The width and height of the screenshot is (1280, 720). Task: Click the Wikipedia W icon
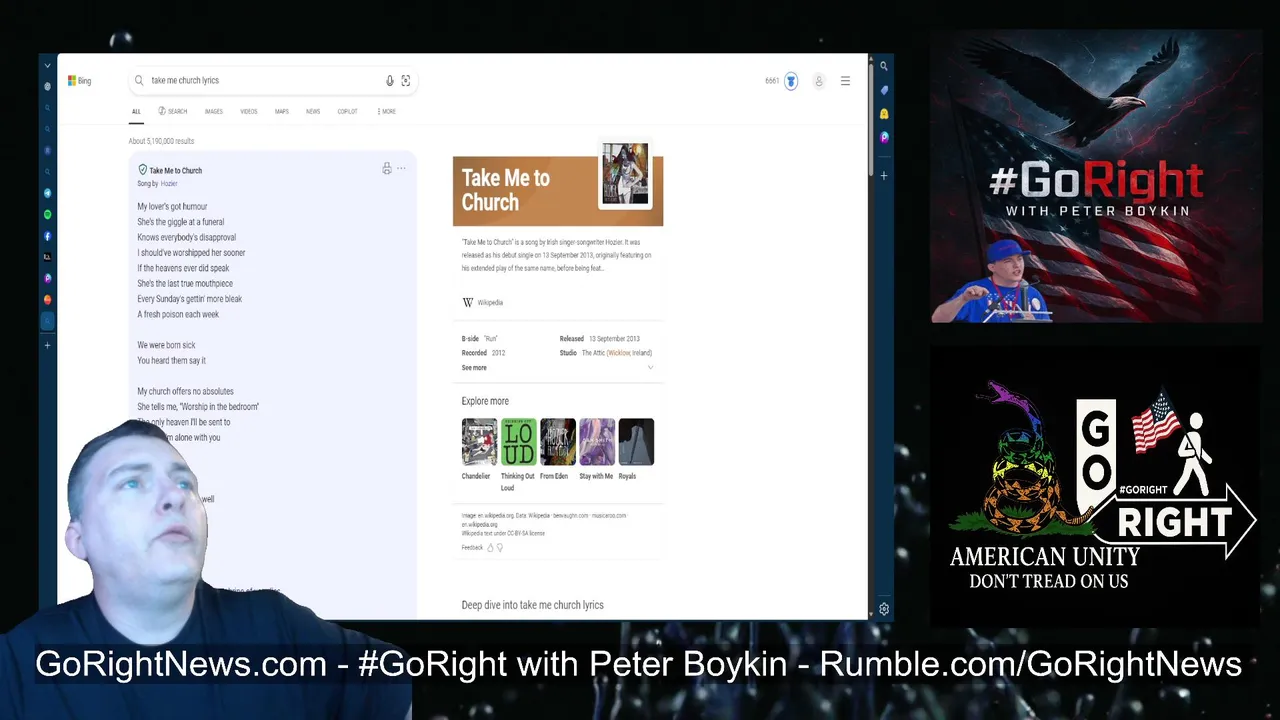point(467,302)
